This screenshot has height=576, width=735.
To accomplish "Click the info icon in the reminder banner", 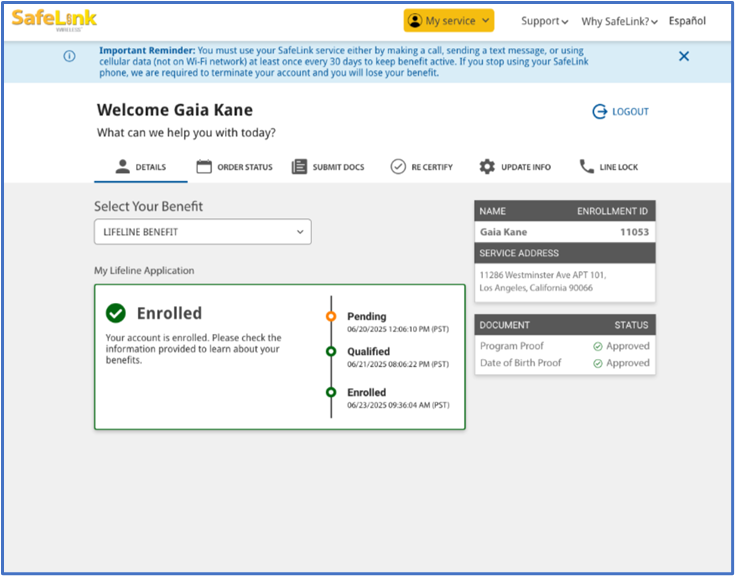I will click(x=69, y=56).
